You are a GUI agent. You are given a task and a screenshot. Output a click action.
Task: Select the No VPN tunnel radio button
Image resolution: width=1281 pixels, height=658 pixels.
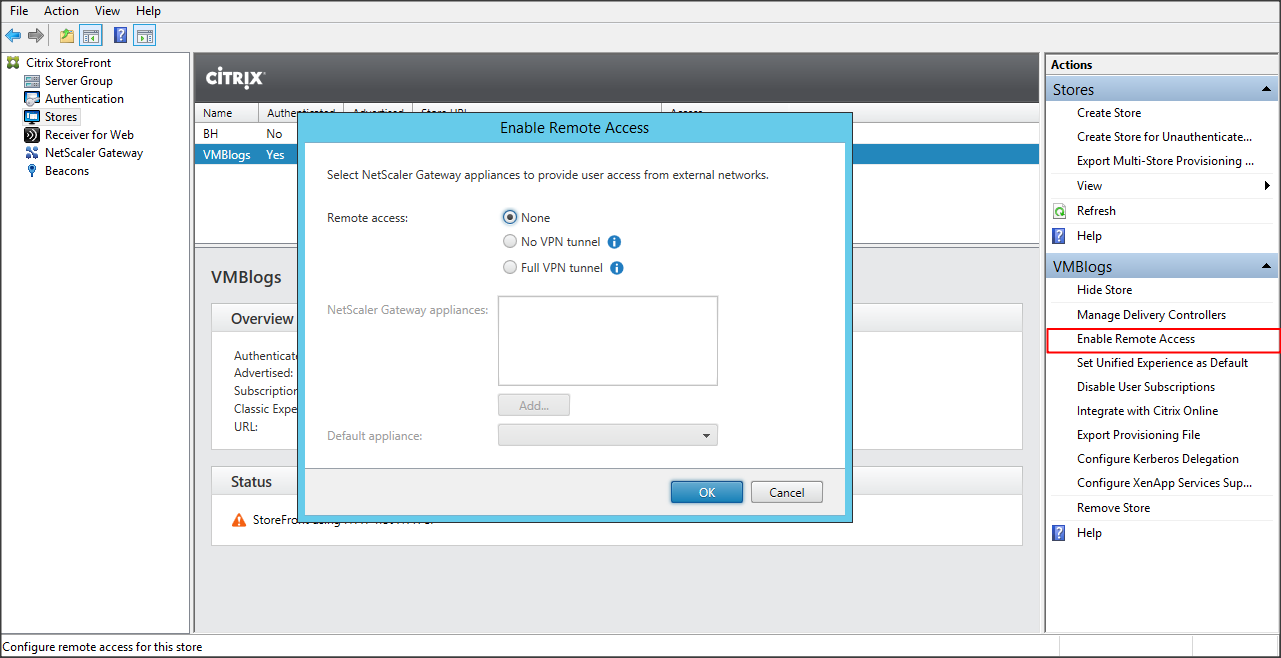tap(510, 242)
